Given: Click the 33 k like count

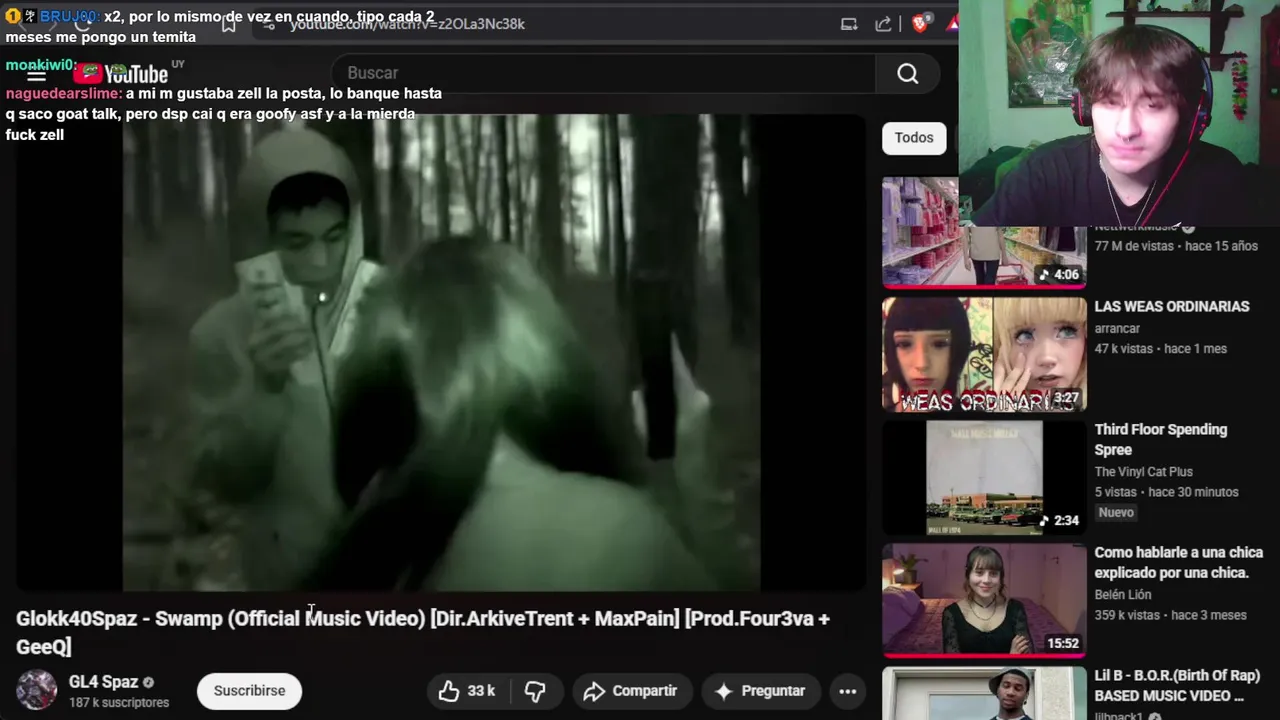Looking at the screenshot, I should [x=481, y=691].
